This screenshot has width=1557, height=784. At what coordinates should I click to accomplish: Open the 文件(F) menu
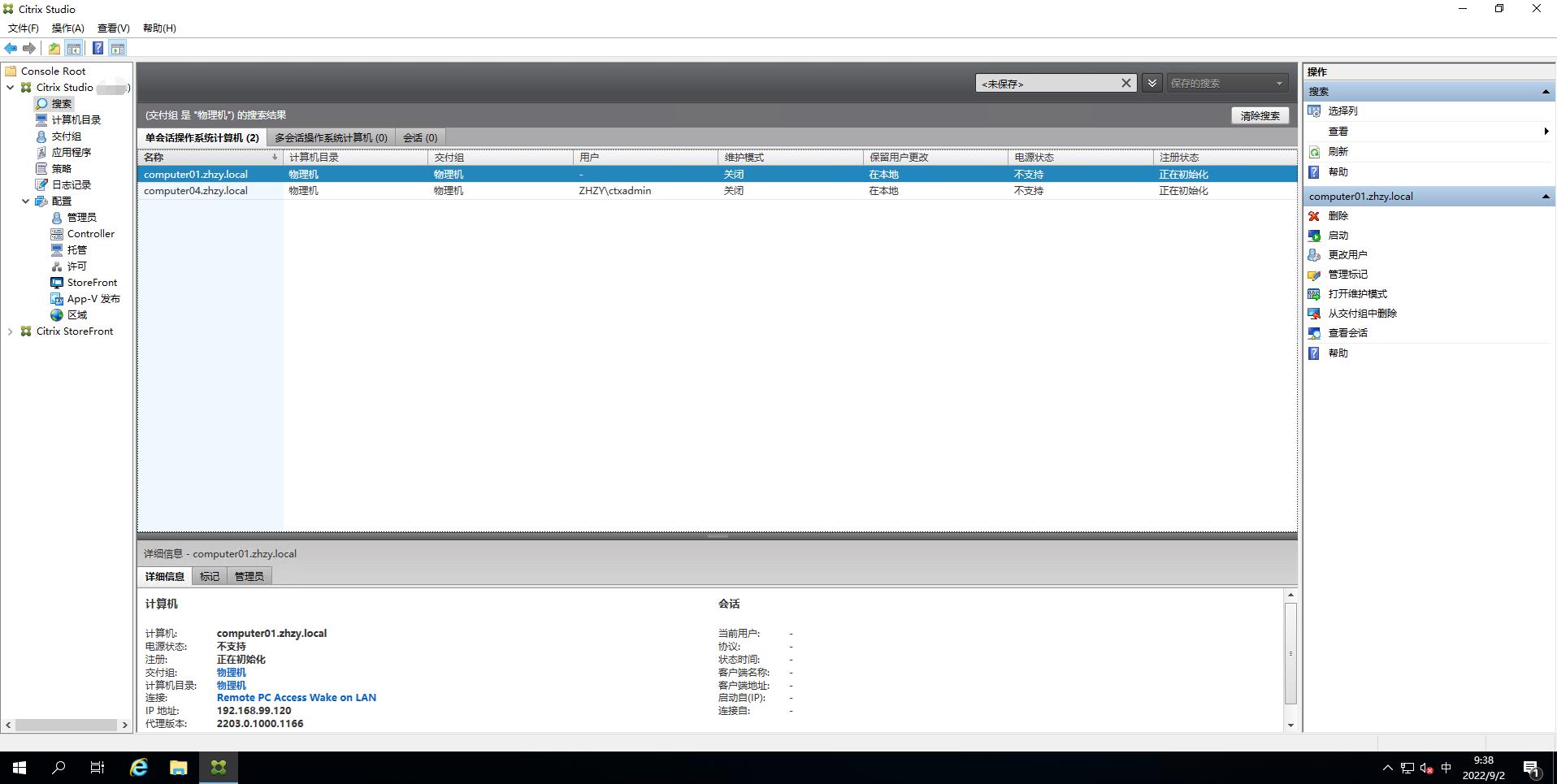[24, 28]
